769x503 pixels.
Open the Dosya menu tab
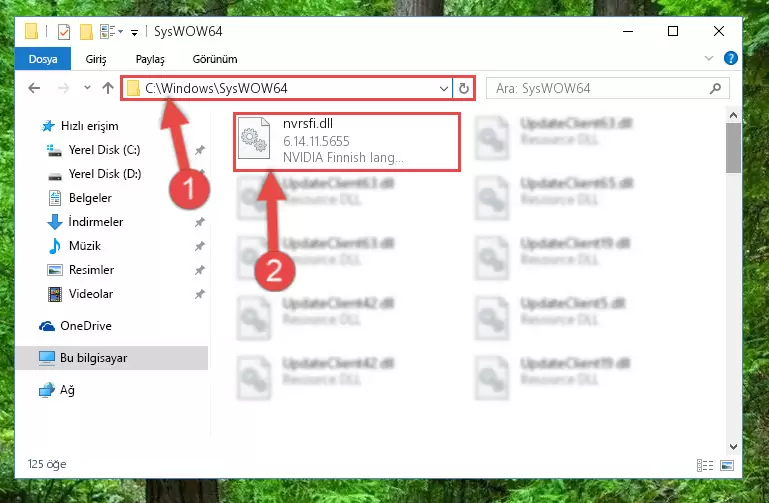coord(43,59)
